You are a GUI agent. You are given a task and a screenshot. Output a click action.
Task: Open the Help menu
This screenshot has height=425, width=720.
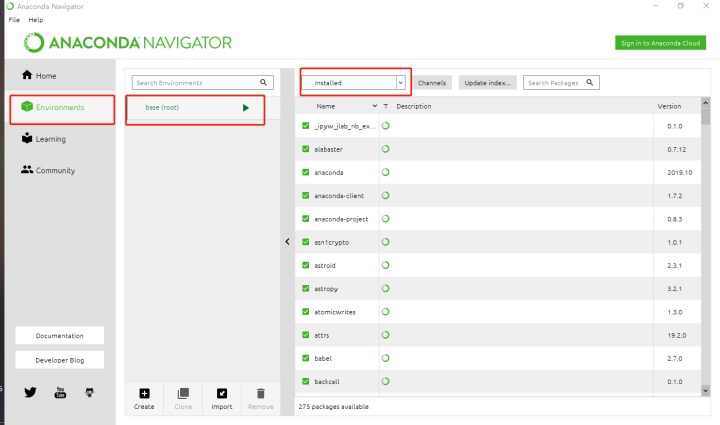[36, 20]
